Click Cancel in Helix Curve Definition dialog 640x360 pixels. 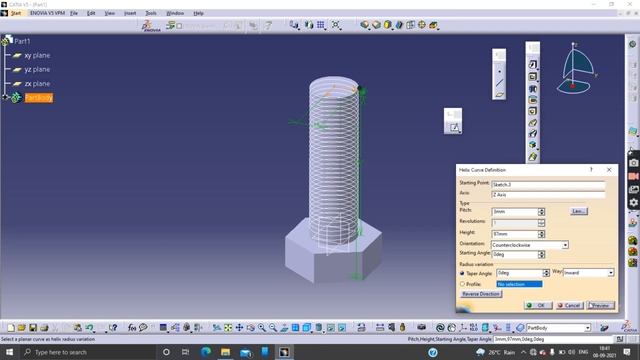(x=569, y=305)
